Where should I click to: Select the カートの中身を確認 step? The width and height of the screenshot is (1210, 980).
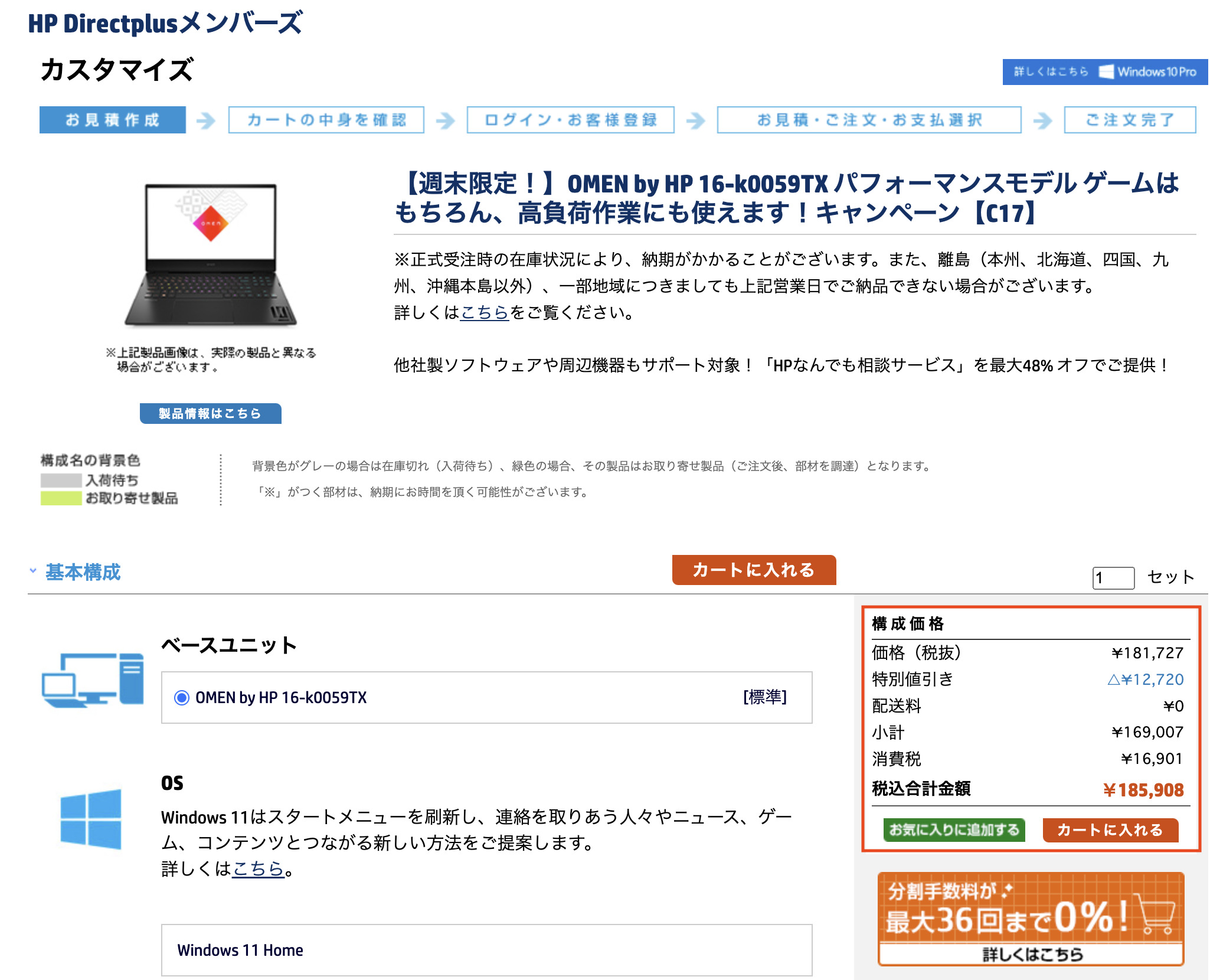326,120
